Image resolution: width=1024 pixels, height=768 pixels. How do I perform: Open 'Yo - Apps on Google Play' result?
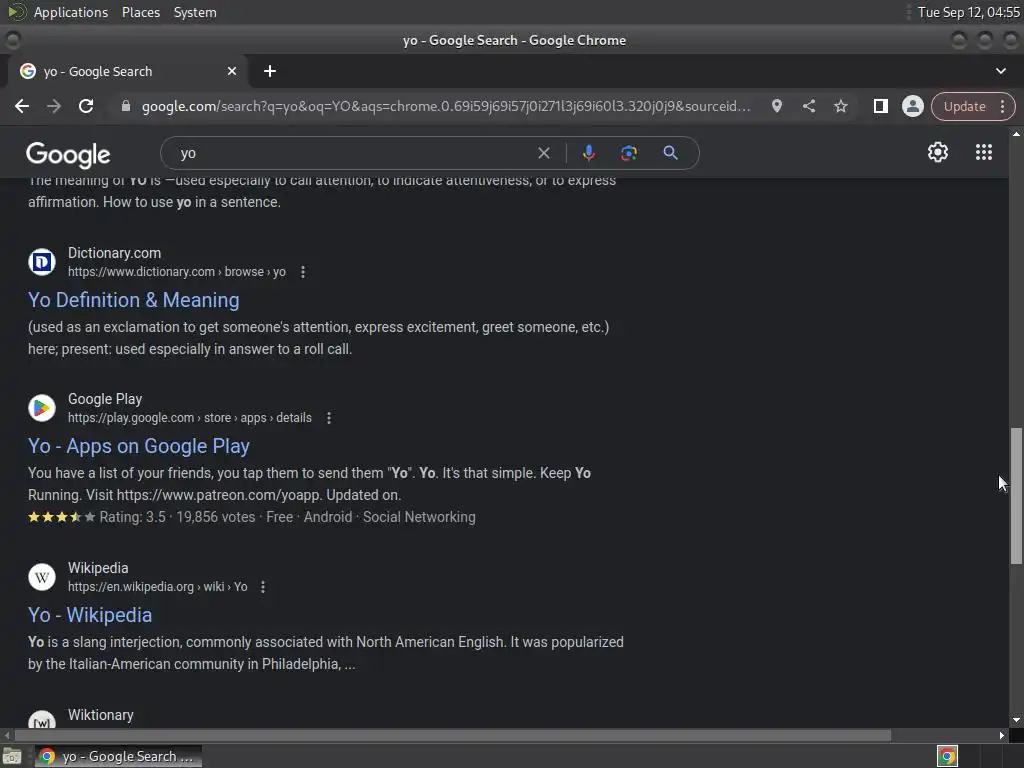coord(138,446)
